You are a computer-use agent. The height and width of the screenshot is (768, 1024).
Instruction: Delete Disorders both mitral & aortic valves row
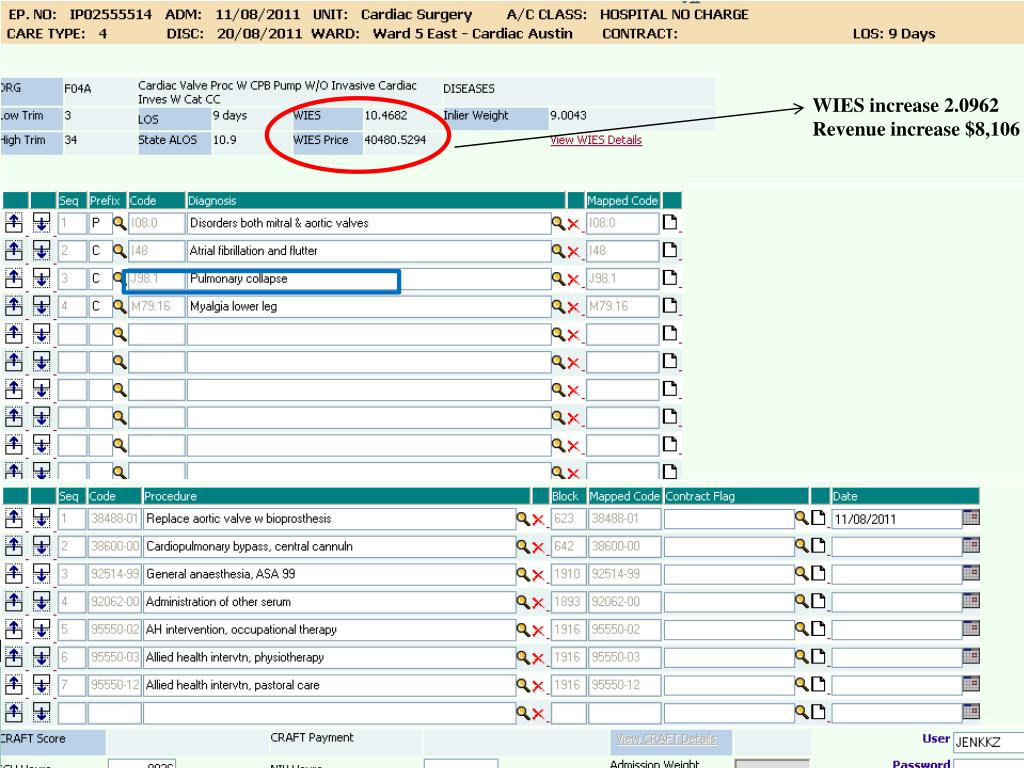click(x=573, y=224)
